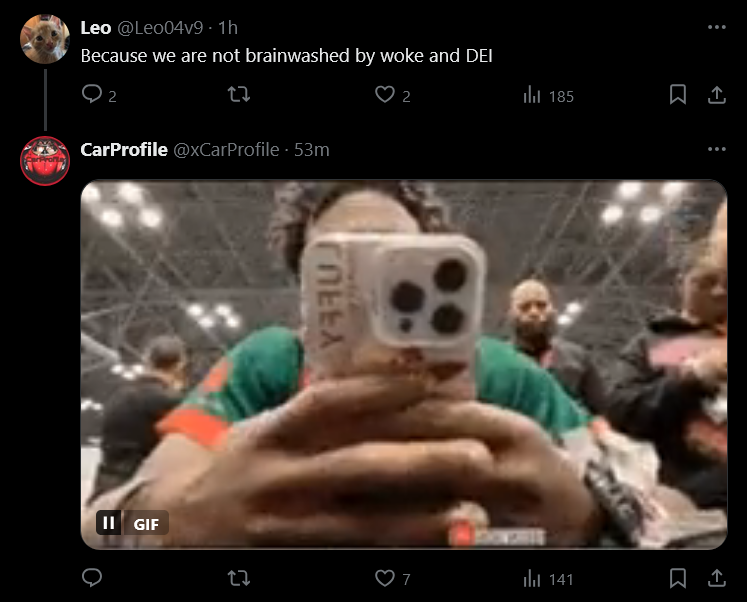View analytics showing 185 views

pos(548,96)
